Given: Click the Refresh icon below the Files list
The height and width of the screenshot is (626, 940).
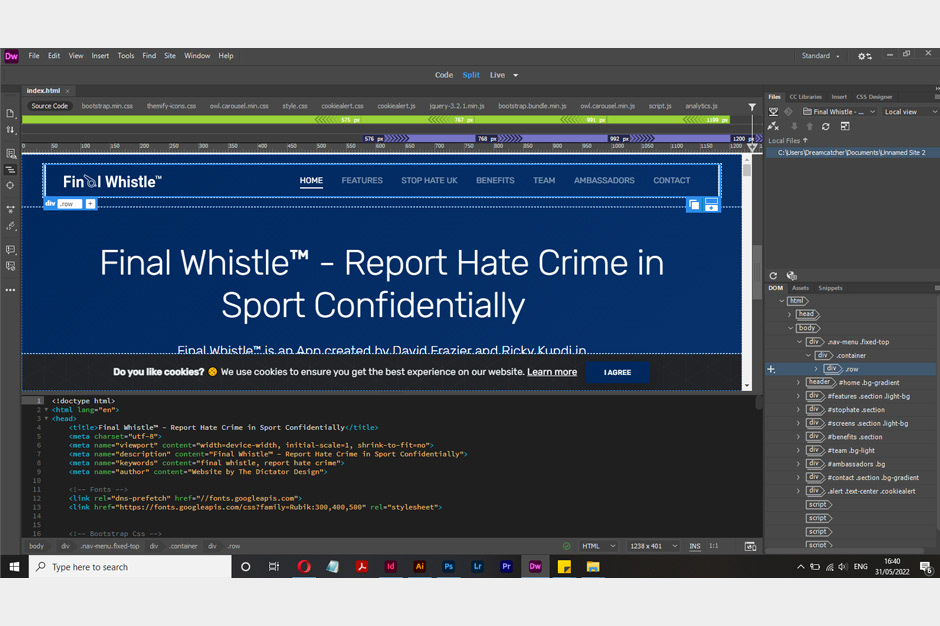Looking at the screenshot, I should pos(773,276).
